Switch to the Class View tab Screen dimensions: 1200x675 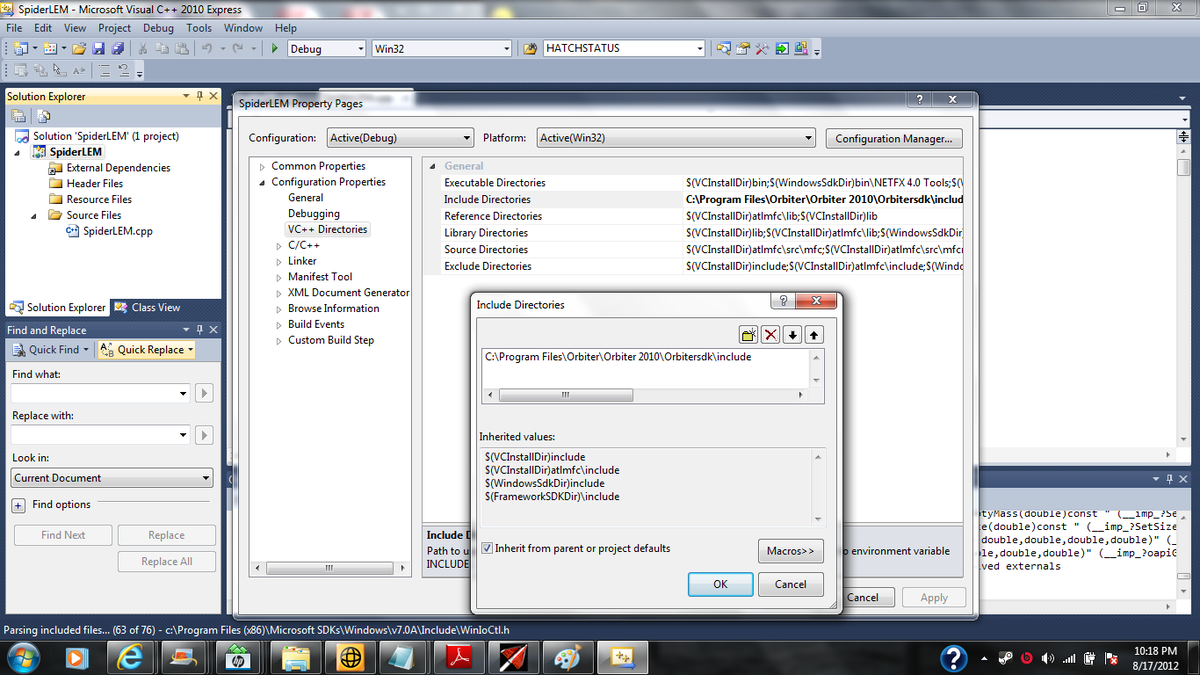147,307
